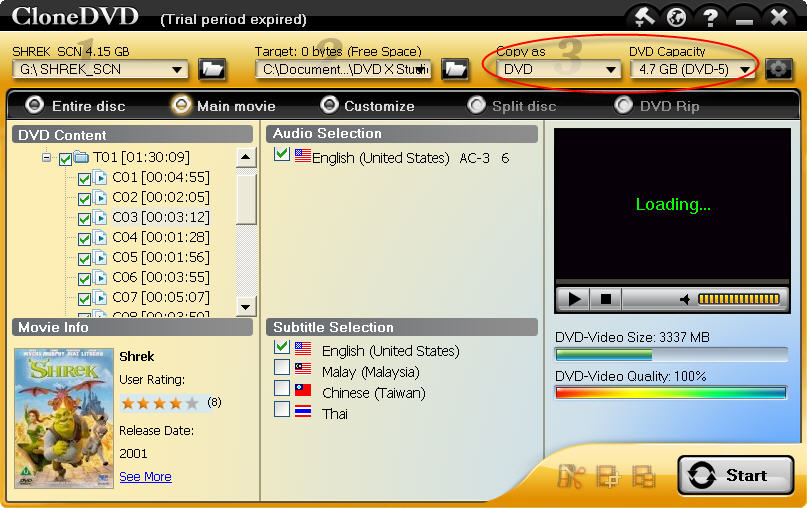Select chapter C07 [00:05:07] row
This screenshot has height=508, width=807.
click(x=161, y=297)
